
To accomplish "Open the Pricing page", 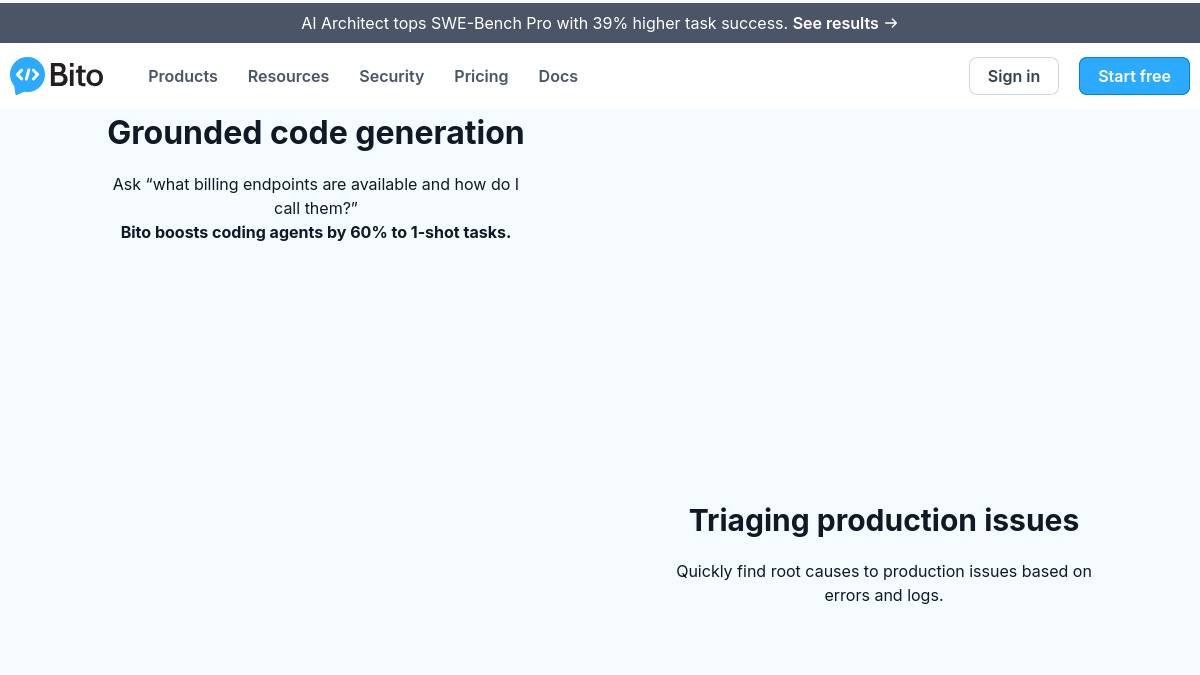I will pyautogui.click(x=481, y=76).
